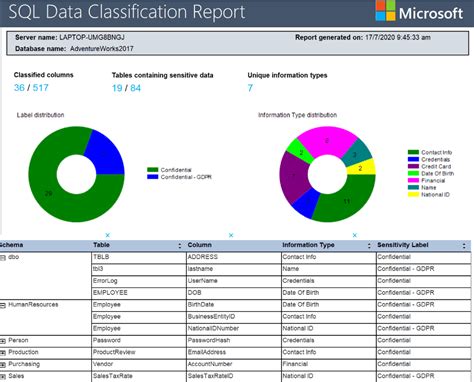Select the DOB column cell
The width and height of the screenshot is (474, 382).
[x=234, y=293]
